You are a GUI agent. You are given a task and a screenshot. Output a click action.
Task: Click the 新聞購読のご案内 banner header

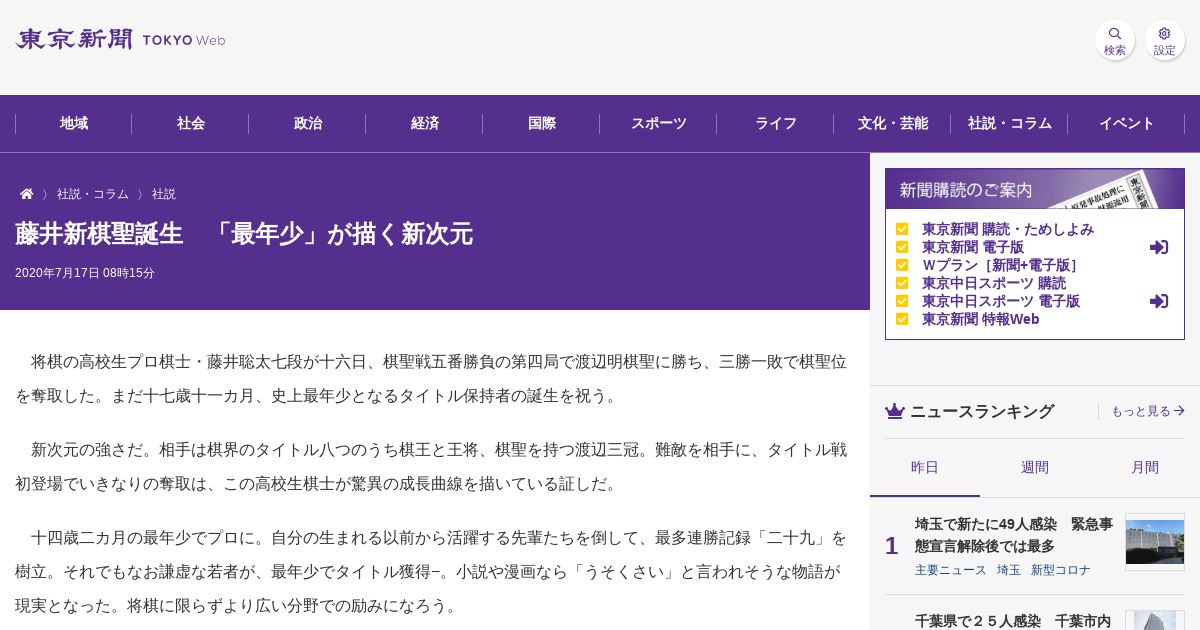click(x=1035, y=189)
